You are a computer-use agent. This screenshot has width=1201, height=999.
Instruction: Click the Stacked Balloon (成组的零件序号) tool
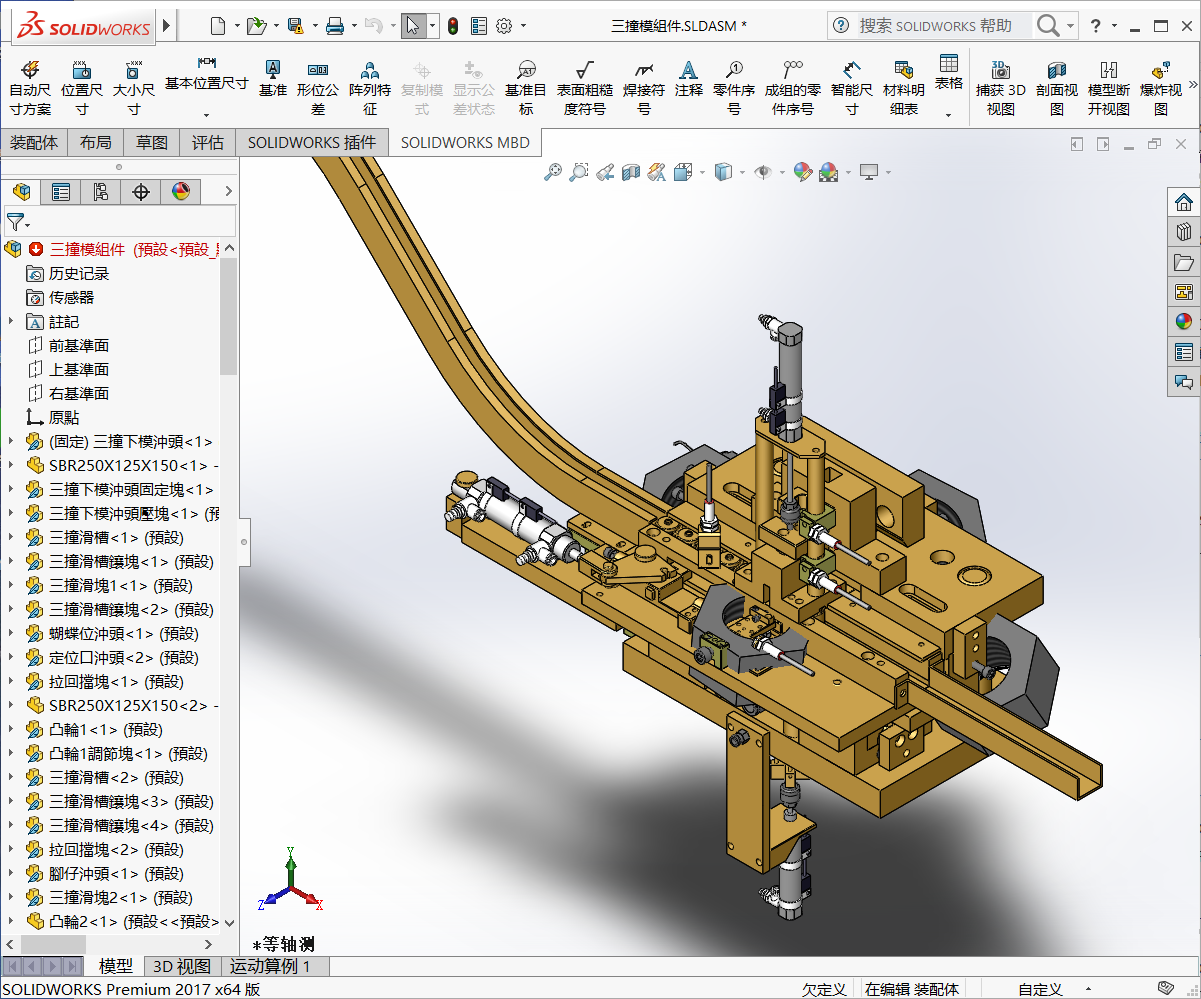point(792,87)
